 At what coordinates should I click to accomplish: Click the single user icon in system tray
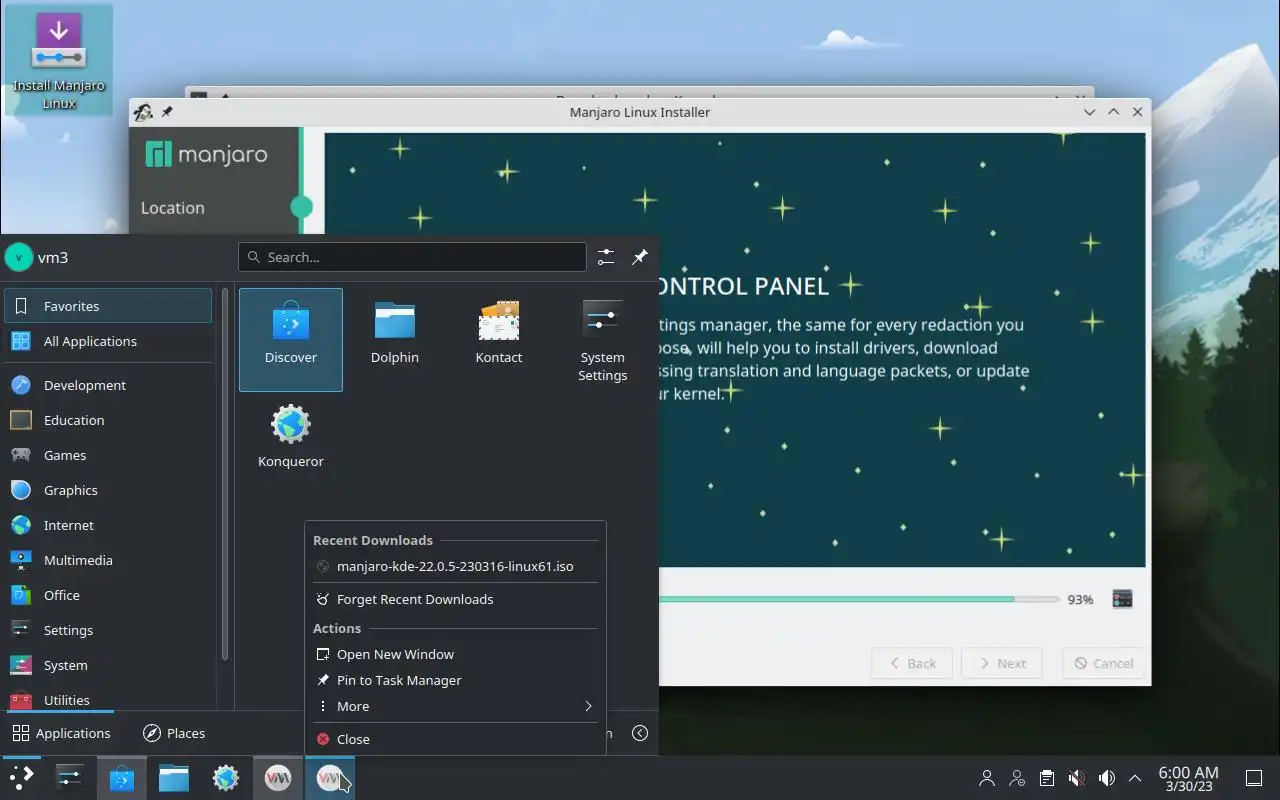tap(987, 778)
